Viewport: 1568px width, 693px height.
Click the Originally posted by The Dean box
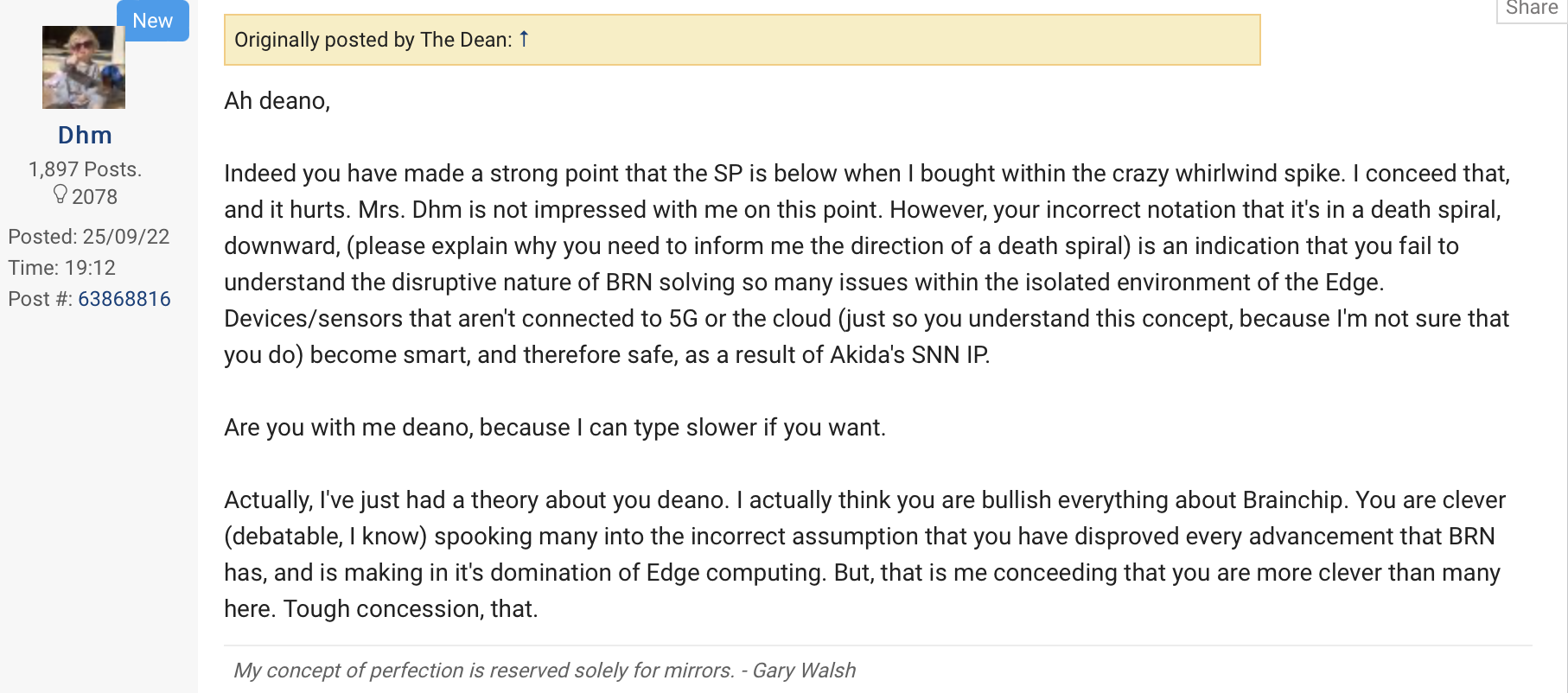point(742,40)
